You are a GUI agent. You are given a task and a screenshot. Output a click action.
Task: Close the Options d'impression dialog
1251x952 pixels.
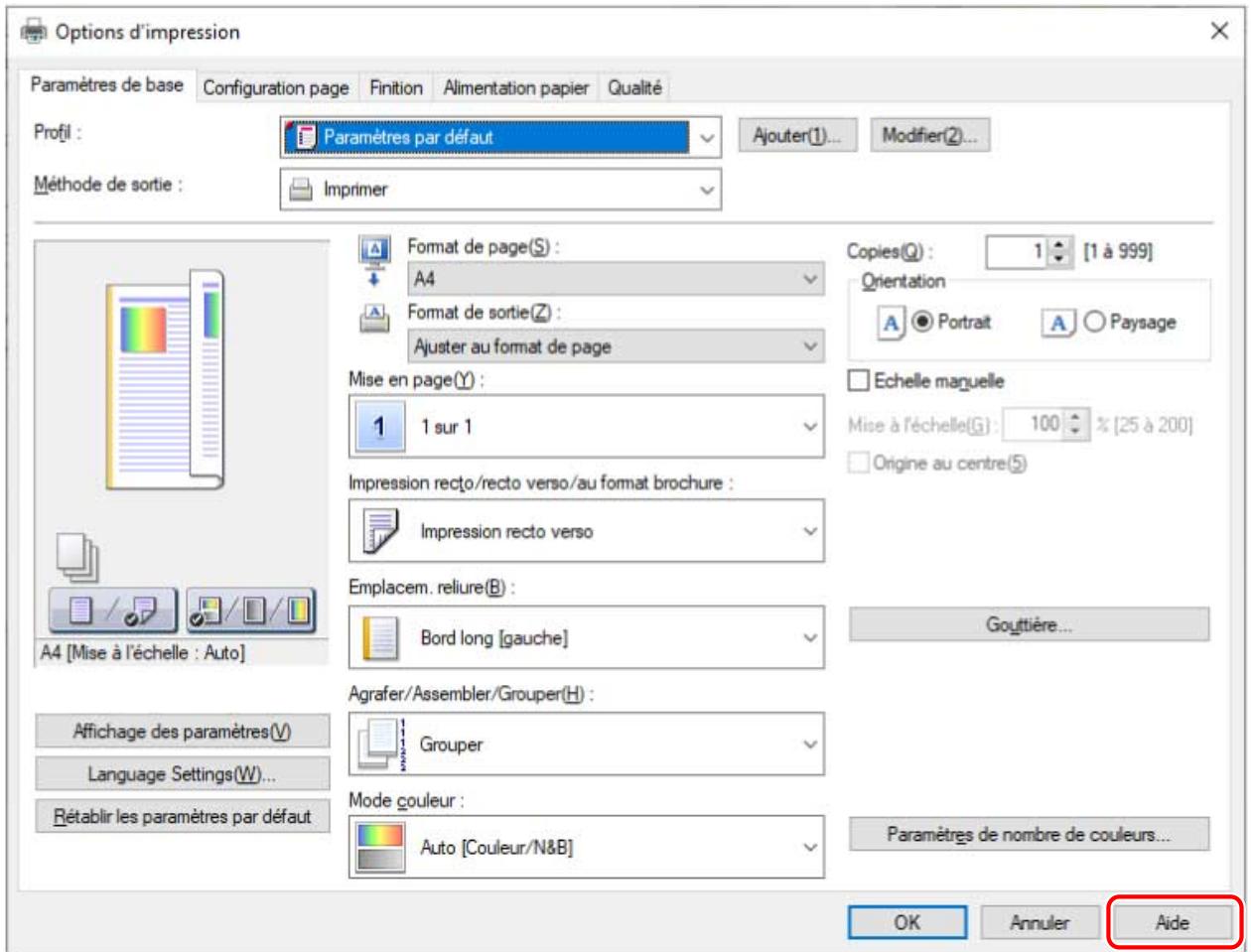1219,31
